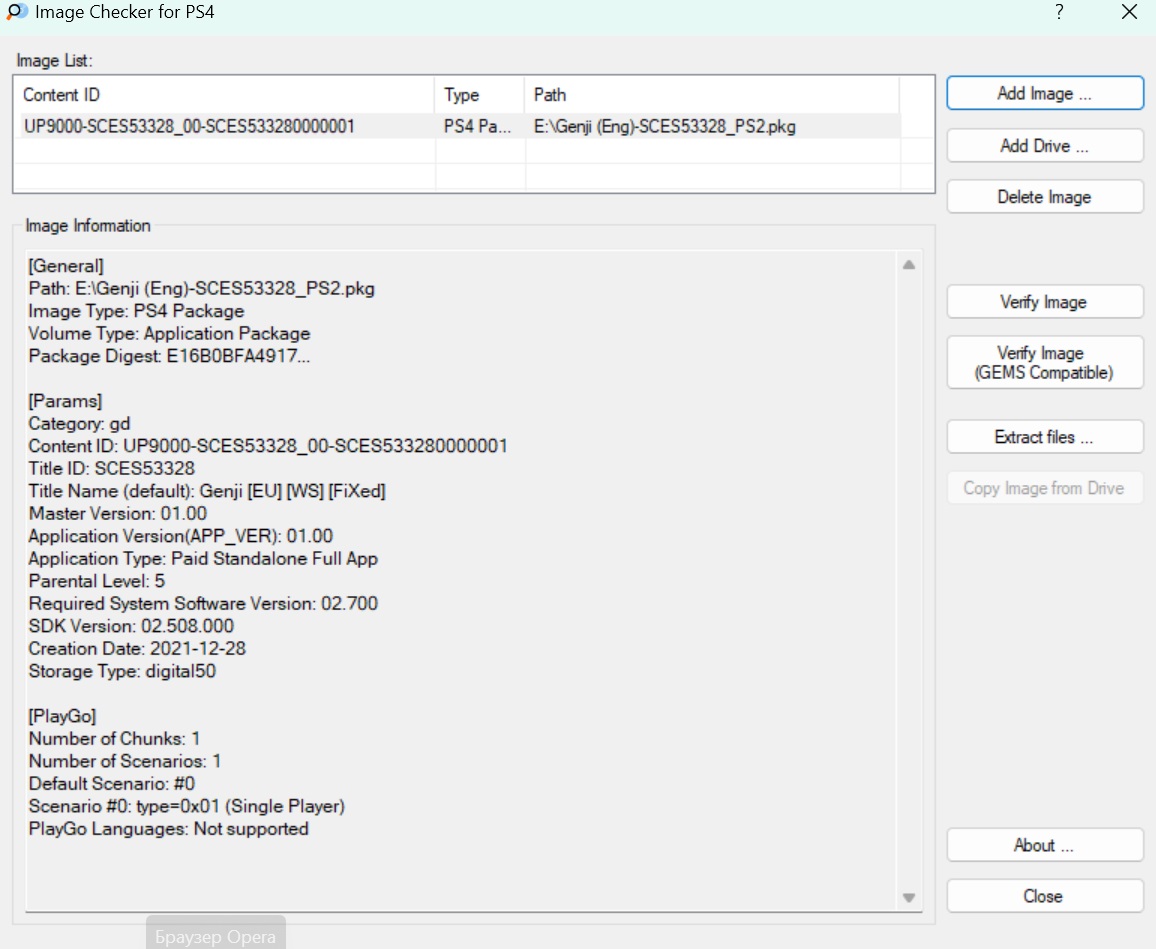Click the 'Title ID: SCES53328' line
The image size is (1156, 949).
(x=111, y=469)
